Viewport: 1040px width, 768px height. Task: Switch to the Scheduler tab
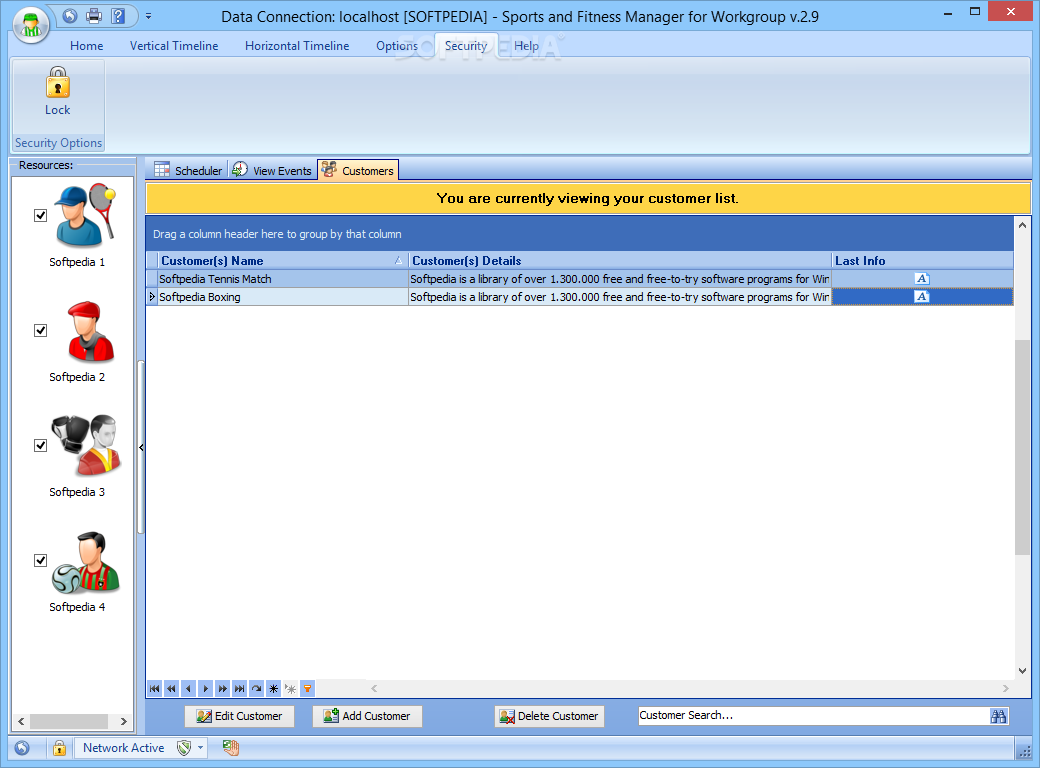pyautogui.click(x=188, y=170)
